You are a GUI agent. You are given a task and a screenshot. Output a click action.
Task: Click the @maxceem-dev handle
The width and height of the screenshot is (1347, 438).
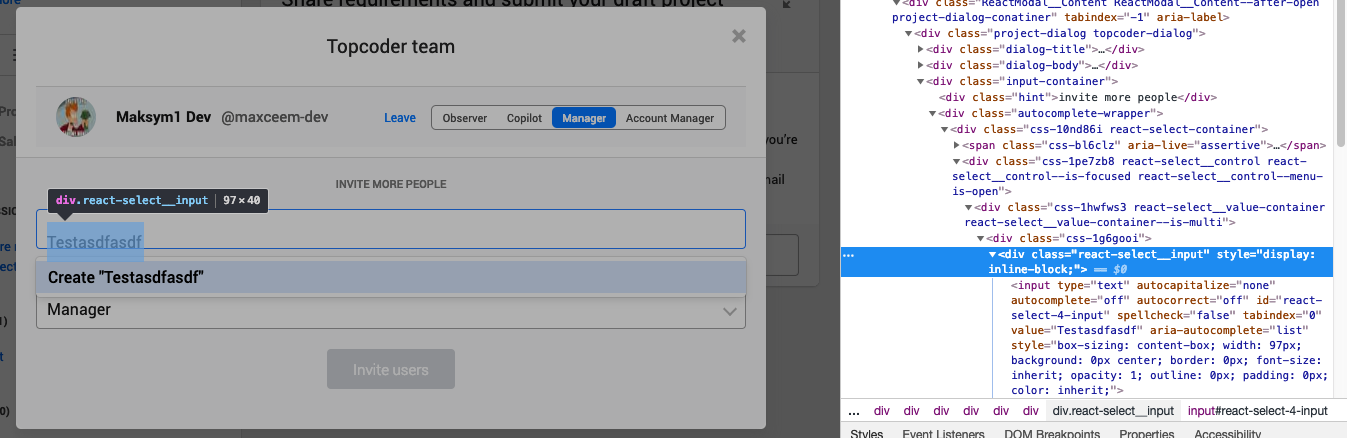click(x=275, y=117)
